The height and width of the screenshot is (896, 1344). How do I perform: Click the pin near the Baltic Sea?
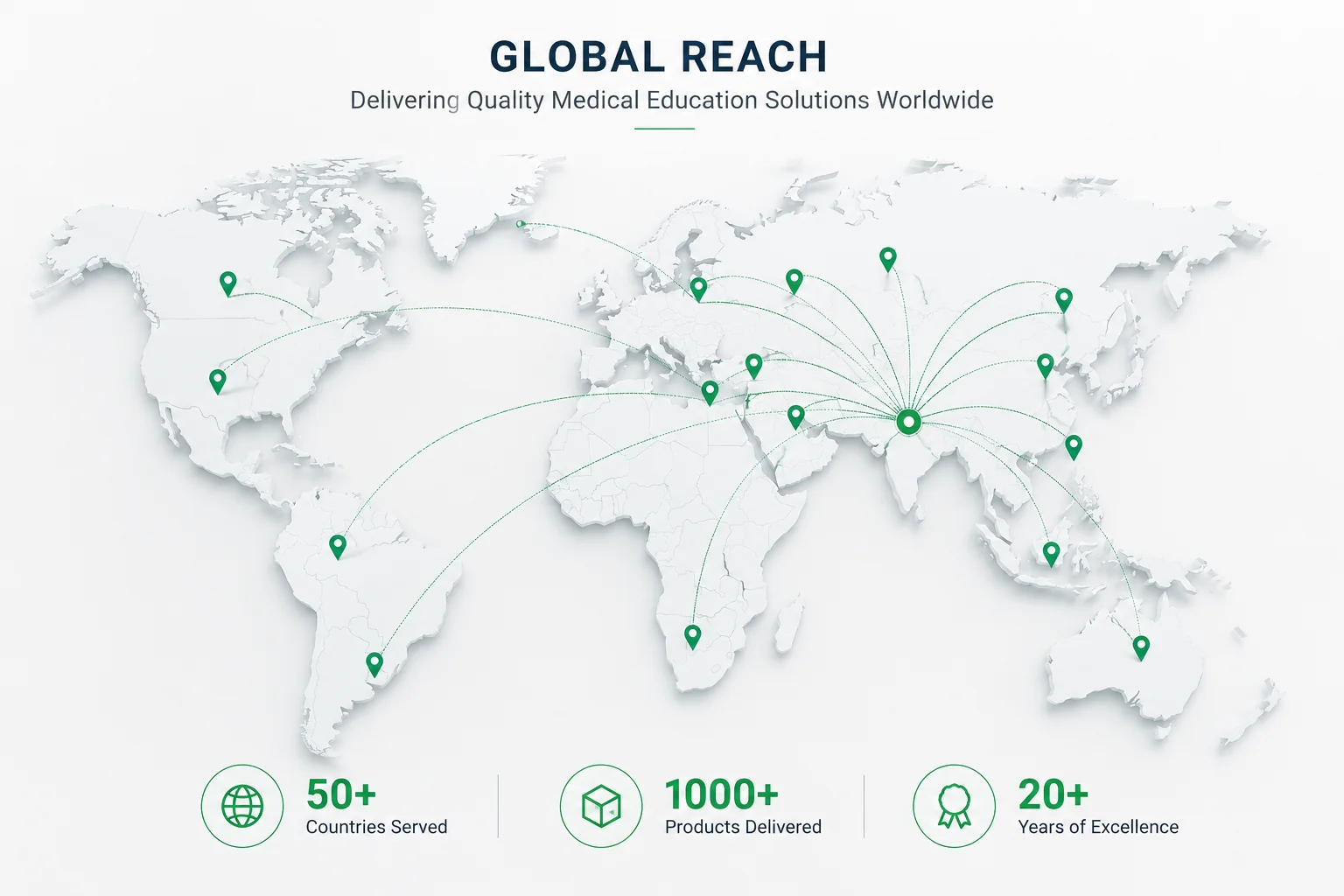pyautogui.click(x=698, y=289)
